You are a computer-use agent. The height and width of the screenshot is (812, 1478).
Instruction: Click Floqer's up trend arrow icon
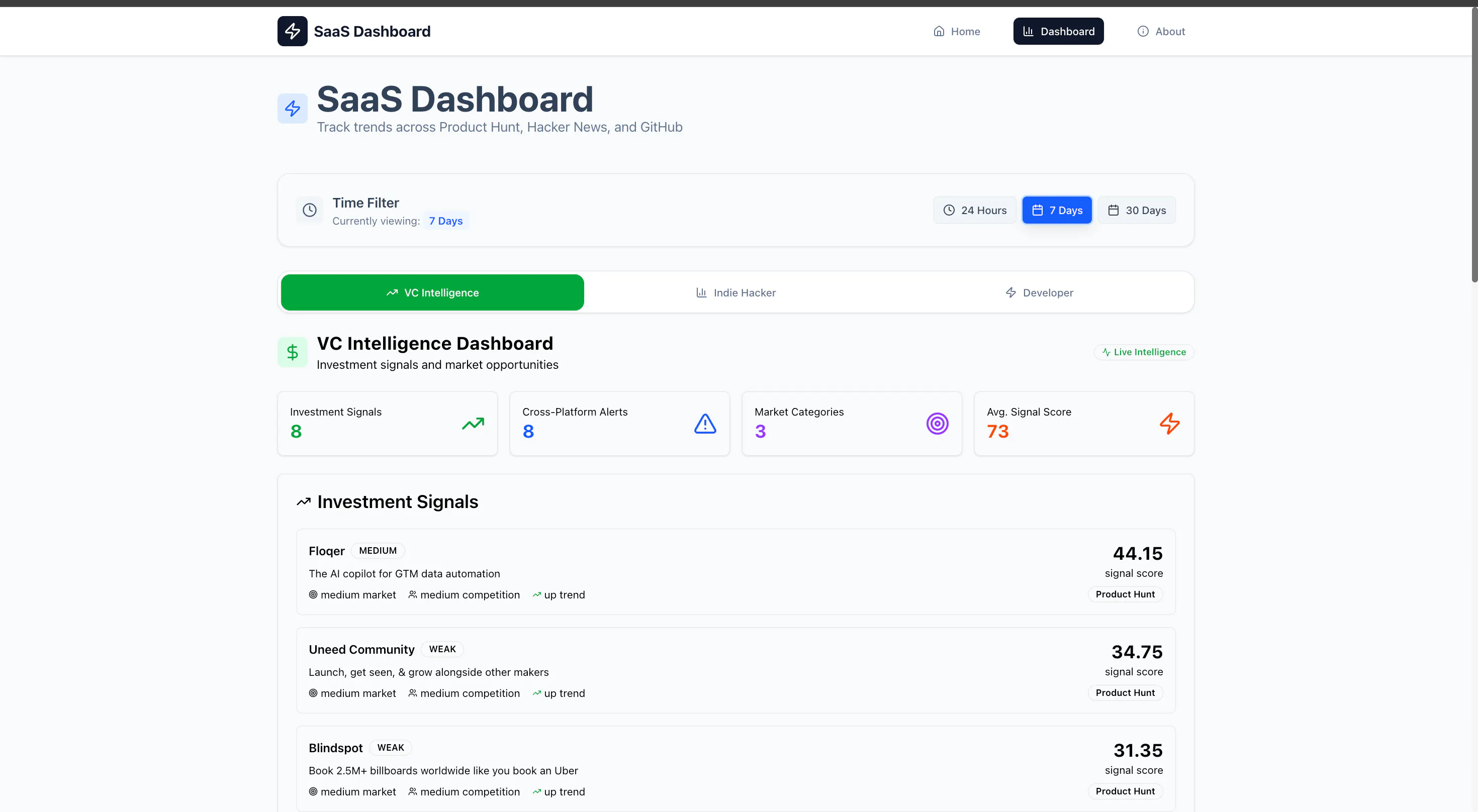point(536,594)
